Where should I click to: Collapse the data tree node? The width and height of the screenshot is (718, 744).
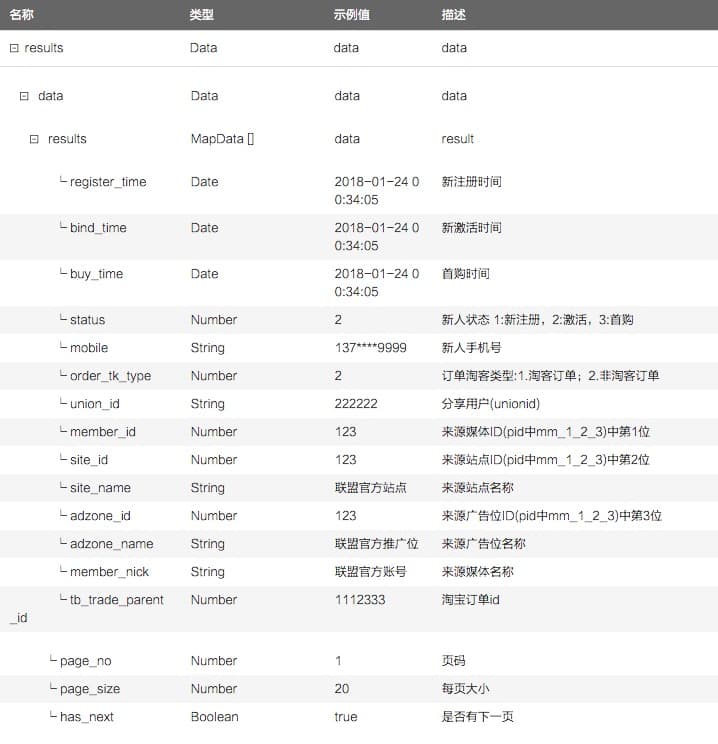pos(24,96)
